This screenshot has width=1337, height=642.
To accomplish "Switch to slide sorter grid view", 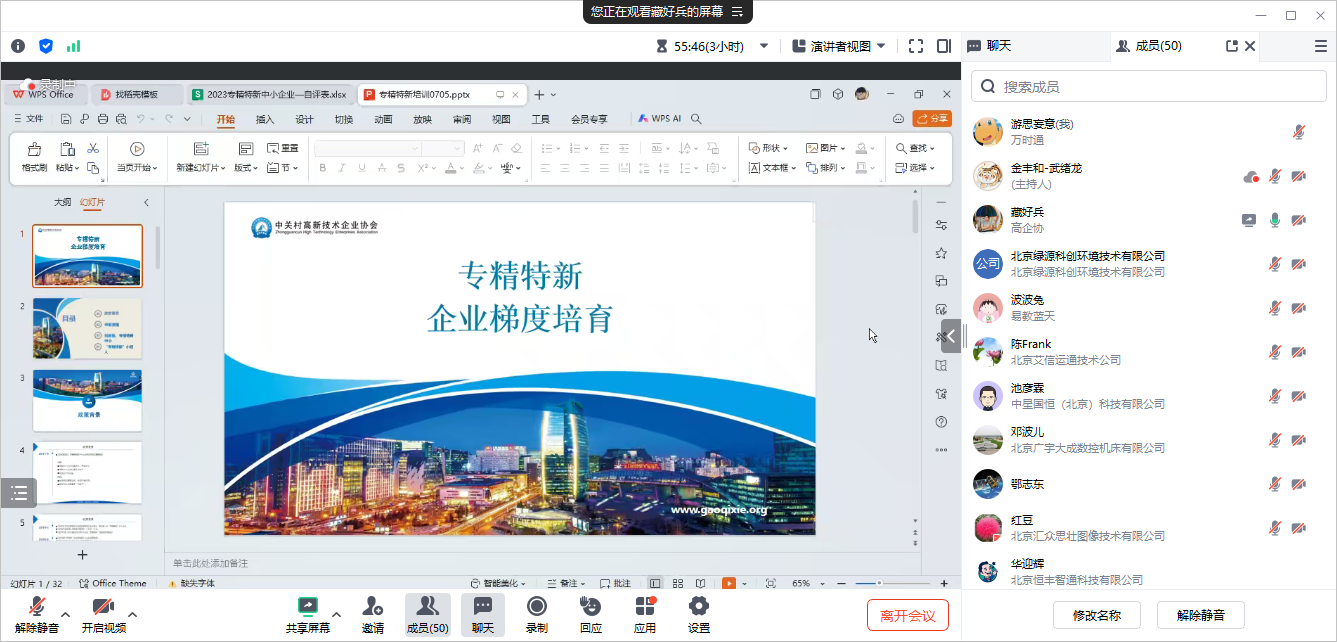I will click(678, 583).
